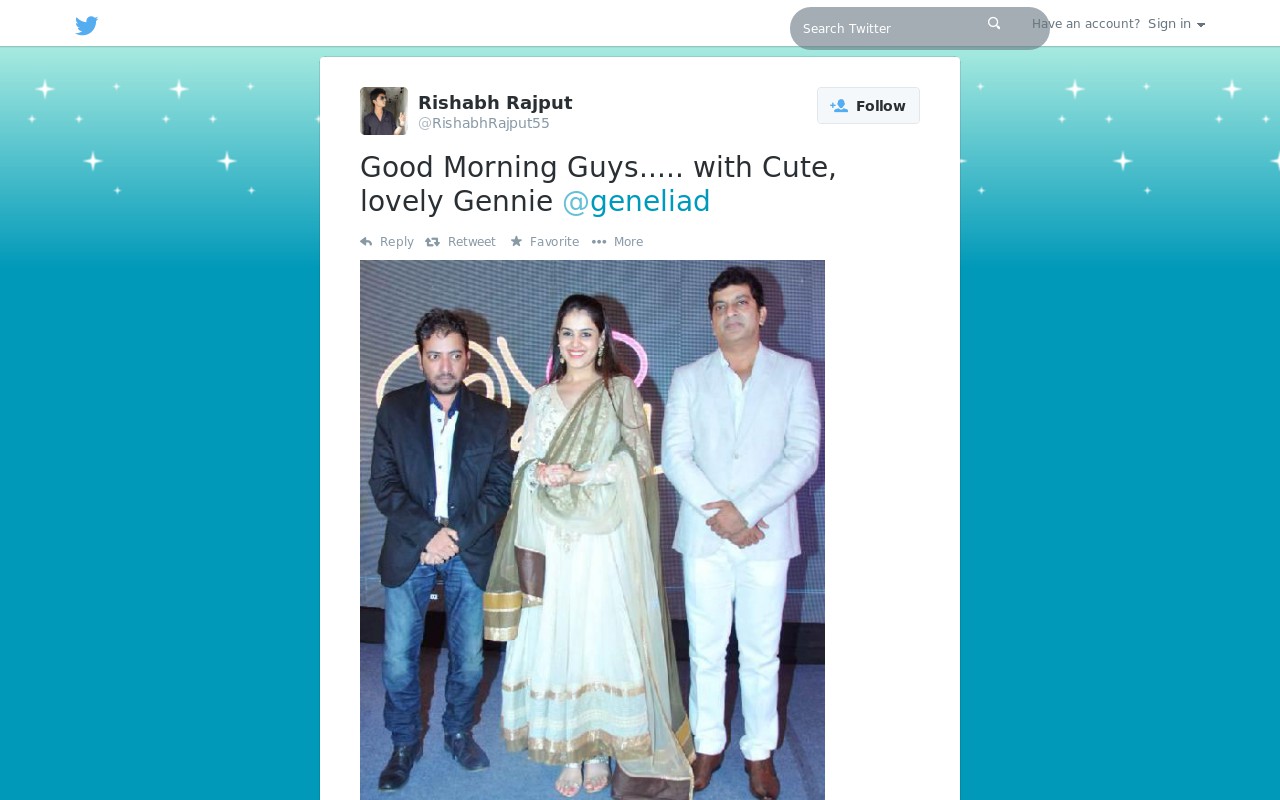Open the attached tweet photo
1280x800 pixels.
pos(592,530)
